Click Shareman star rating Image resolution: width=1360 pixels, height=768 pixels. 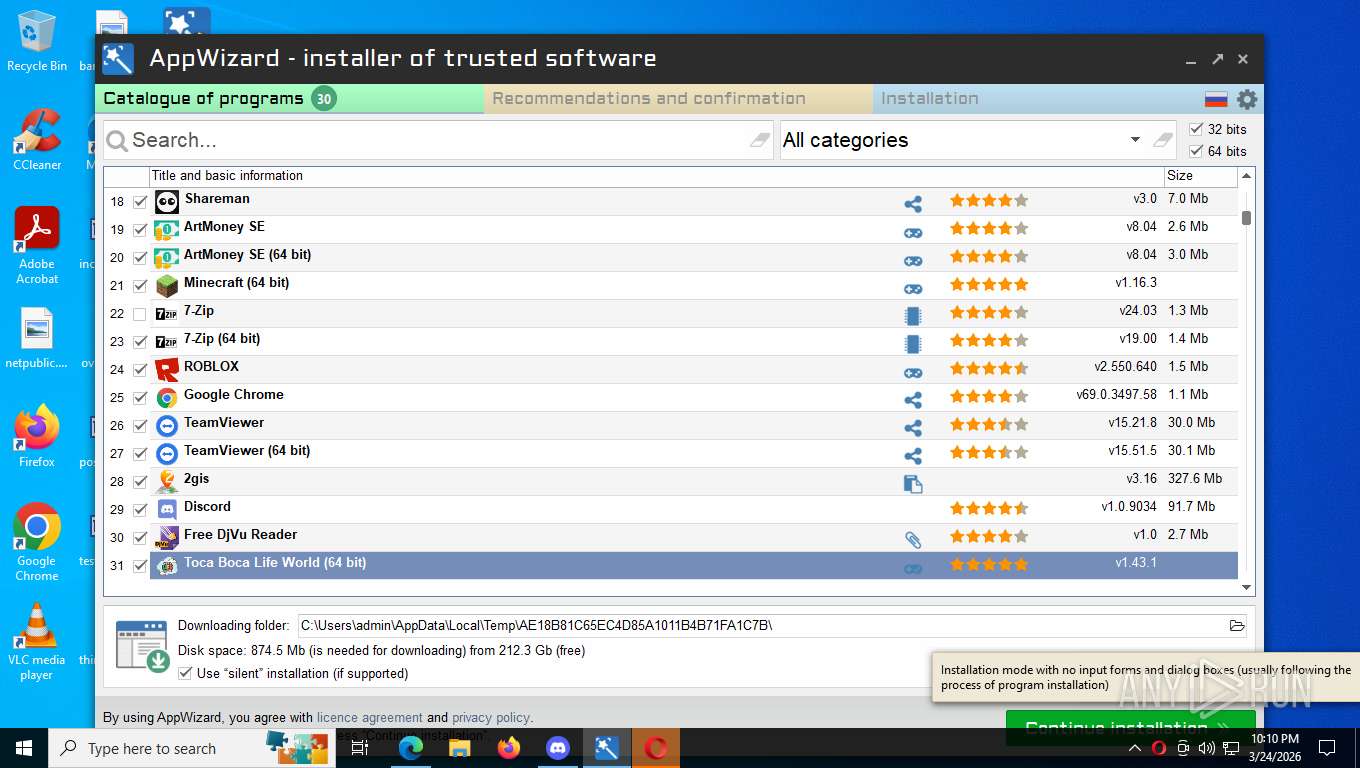coord(989,200)
